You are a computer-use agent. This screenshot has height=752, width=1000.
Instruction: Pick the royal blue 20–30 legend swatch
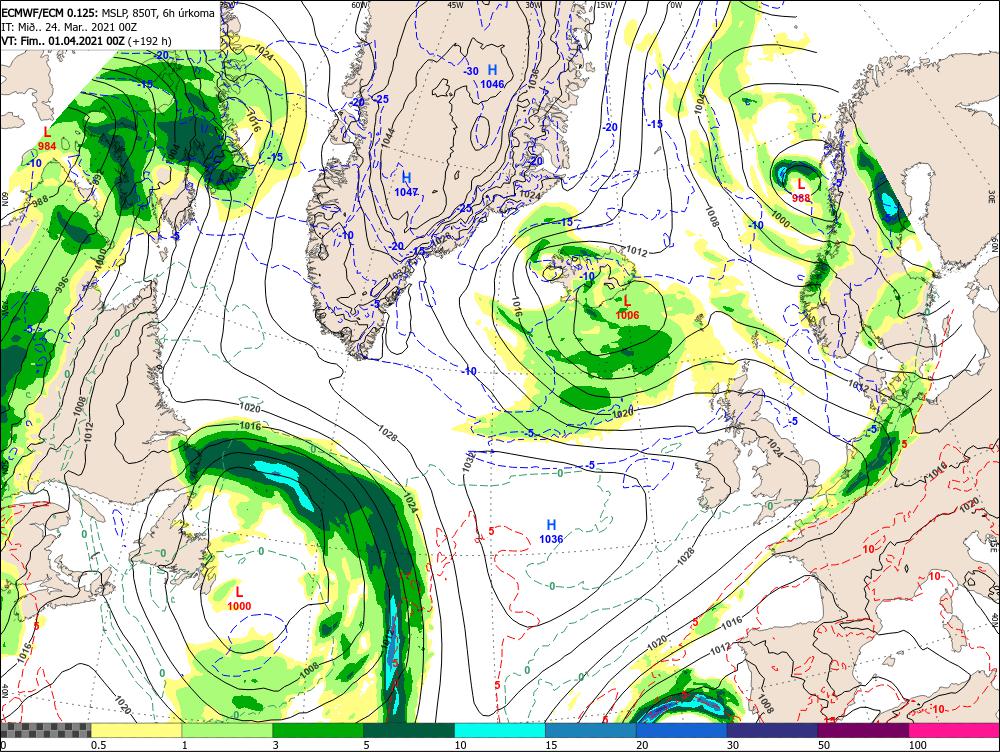tap(682, 730)
